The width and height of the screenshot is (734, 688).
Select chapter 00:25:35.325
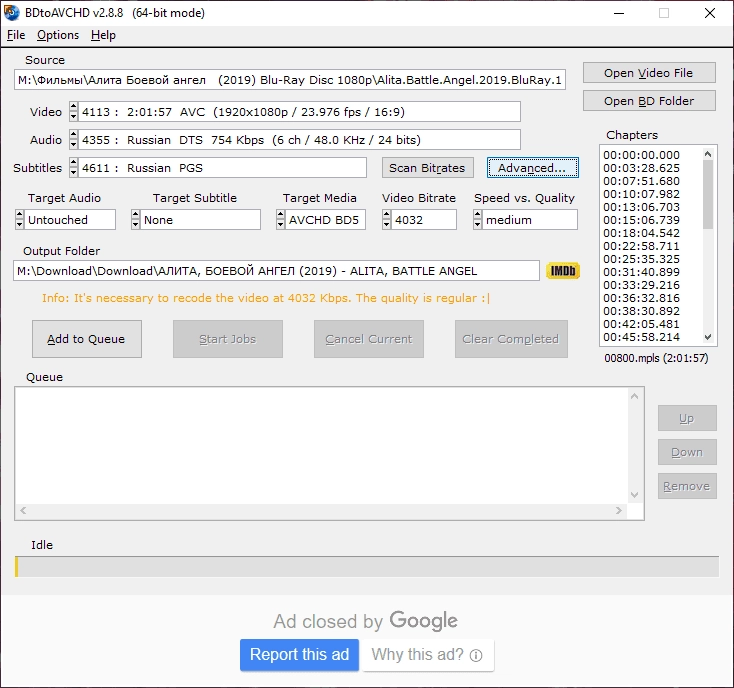coord(641,259)
